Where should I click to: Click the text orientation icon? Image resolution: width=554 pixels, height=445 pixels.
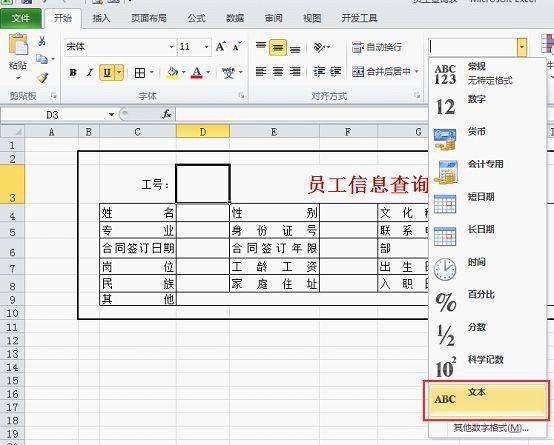pyautogui.click(x=319, y=47)
